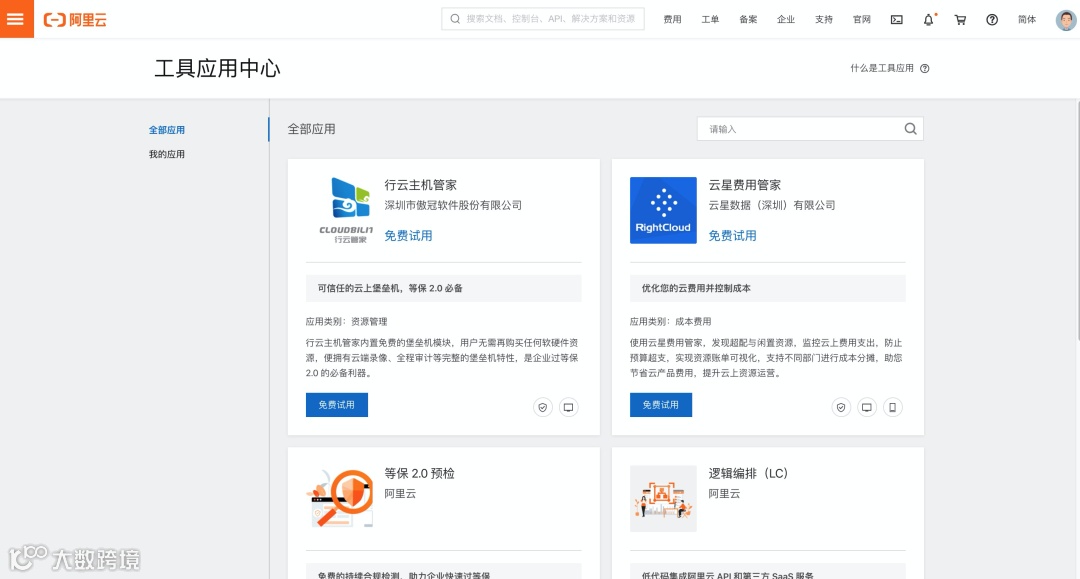Click the RightCloud logo
Viewport: 1080px width, 579px height.
coord(663,210)
